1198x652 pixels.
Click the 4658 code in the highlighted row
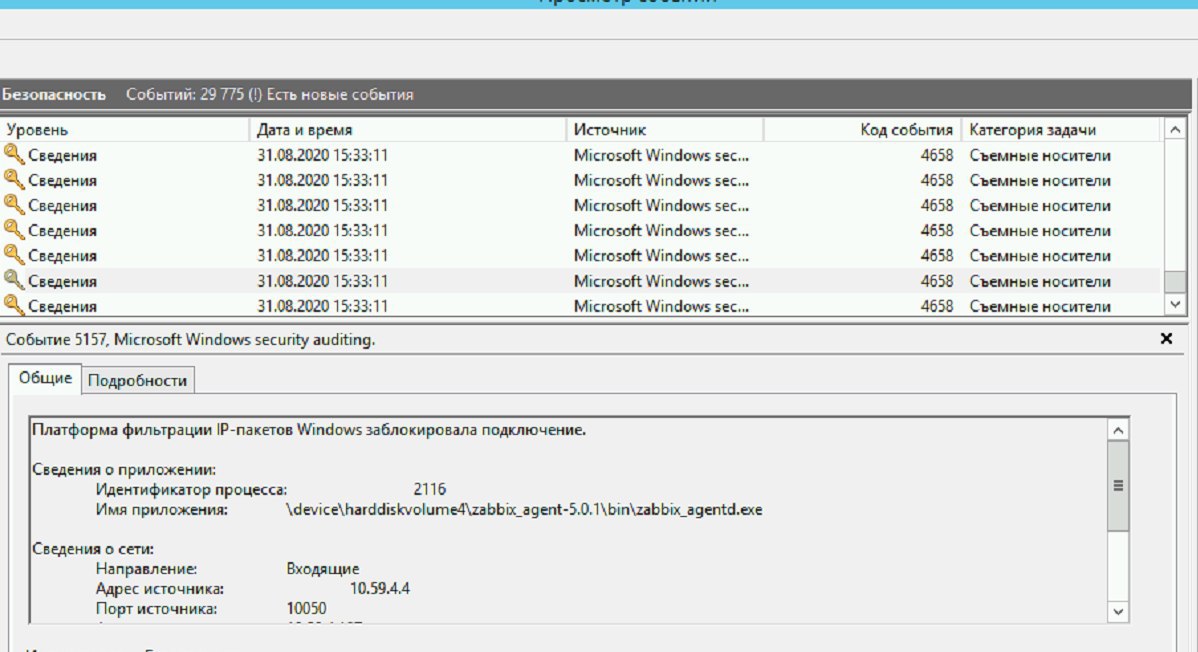pyautogui.click(x=937, y=281)
